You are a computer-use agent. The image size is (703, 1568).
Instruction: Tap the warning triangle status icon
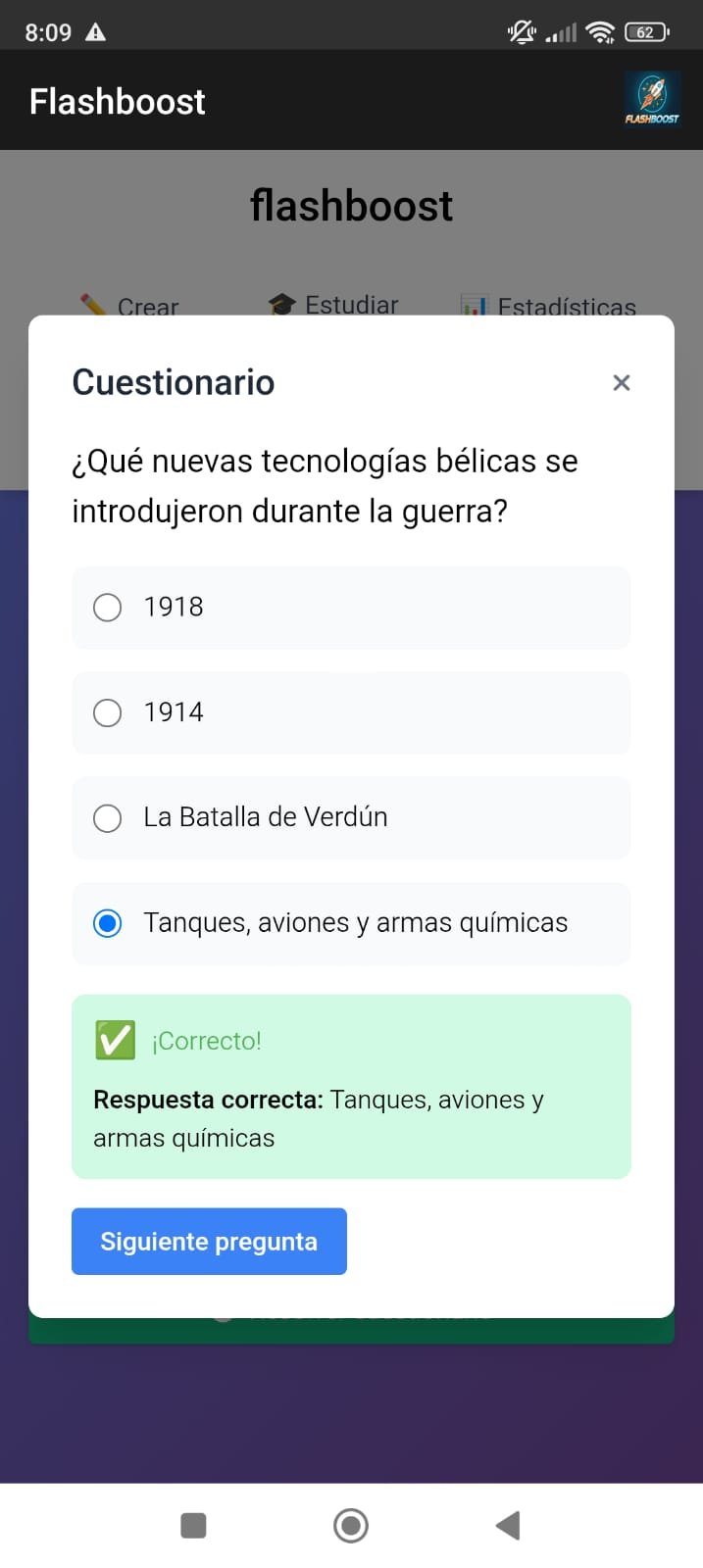[95, 32]
